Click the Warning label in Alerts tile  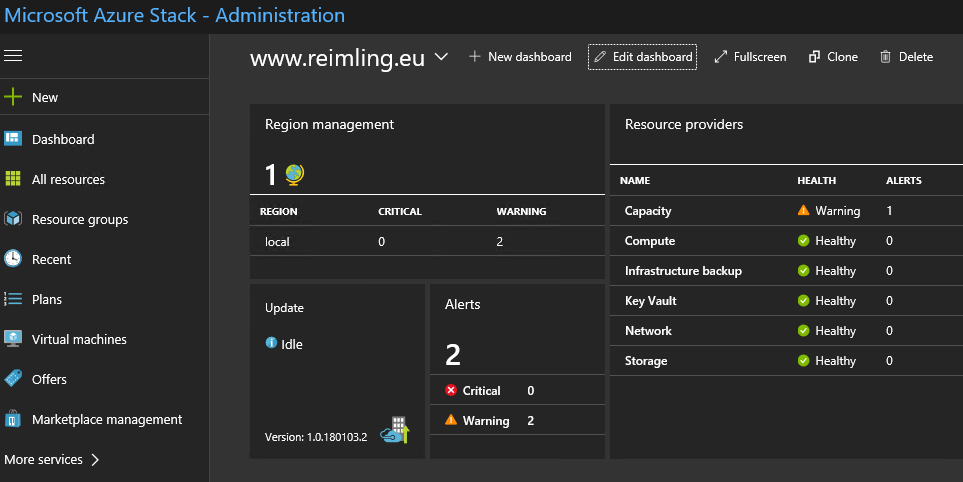tap(486, 421)
